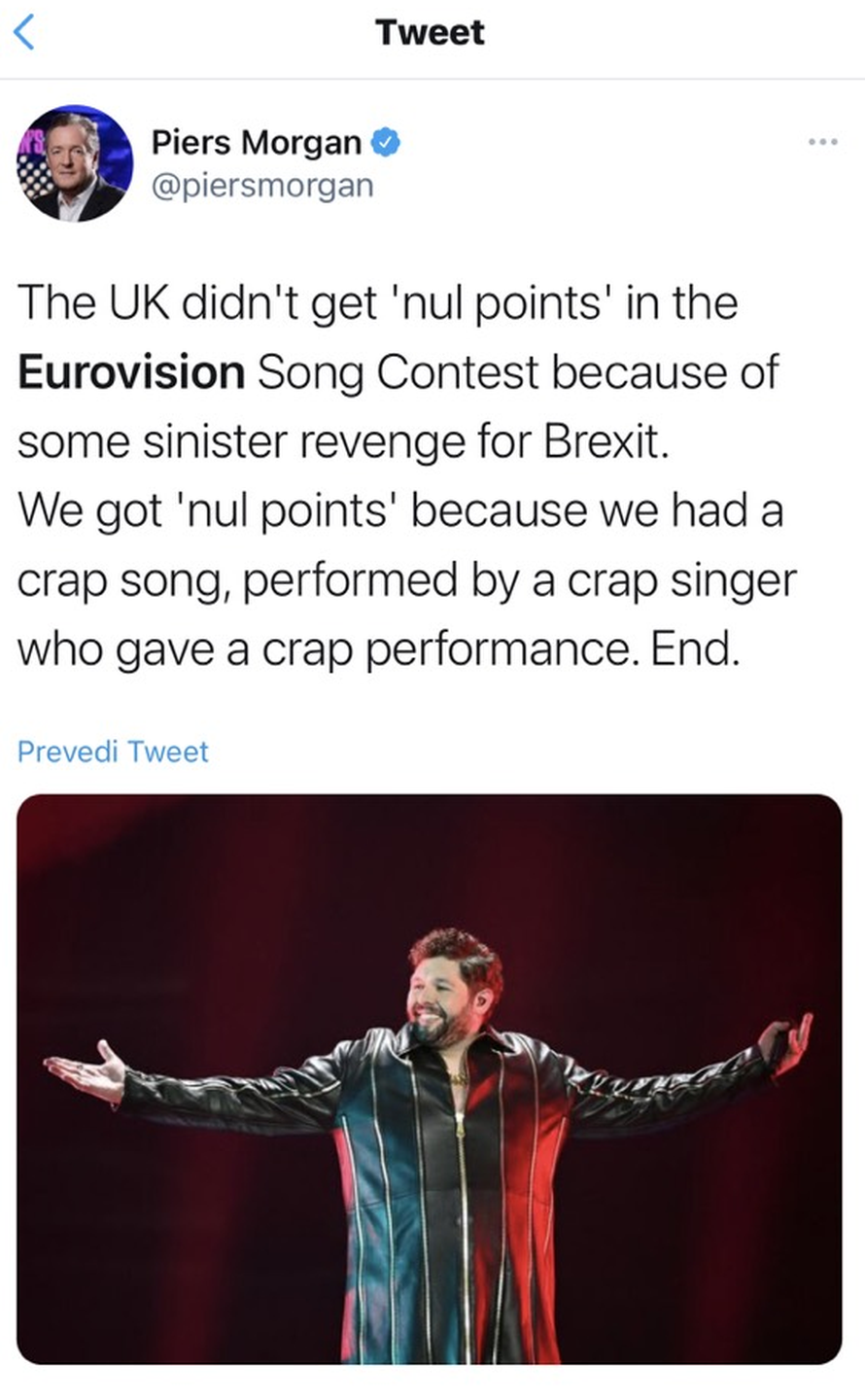The image size is (865, 1400).
Task: Open Piers Morgan's profile picture
Action: (x=75, y=163)
